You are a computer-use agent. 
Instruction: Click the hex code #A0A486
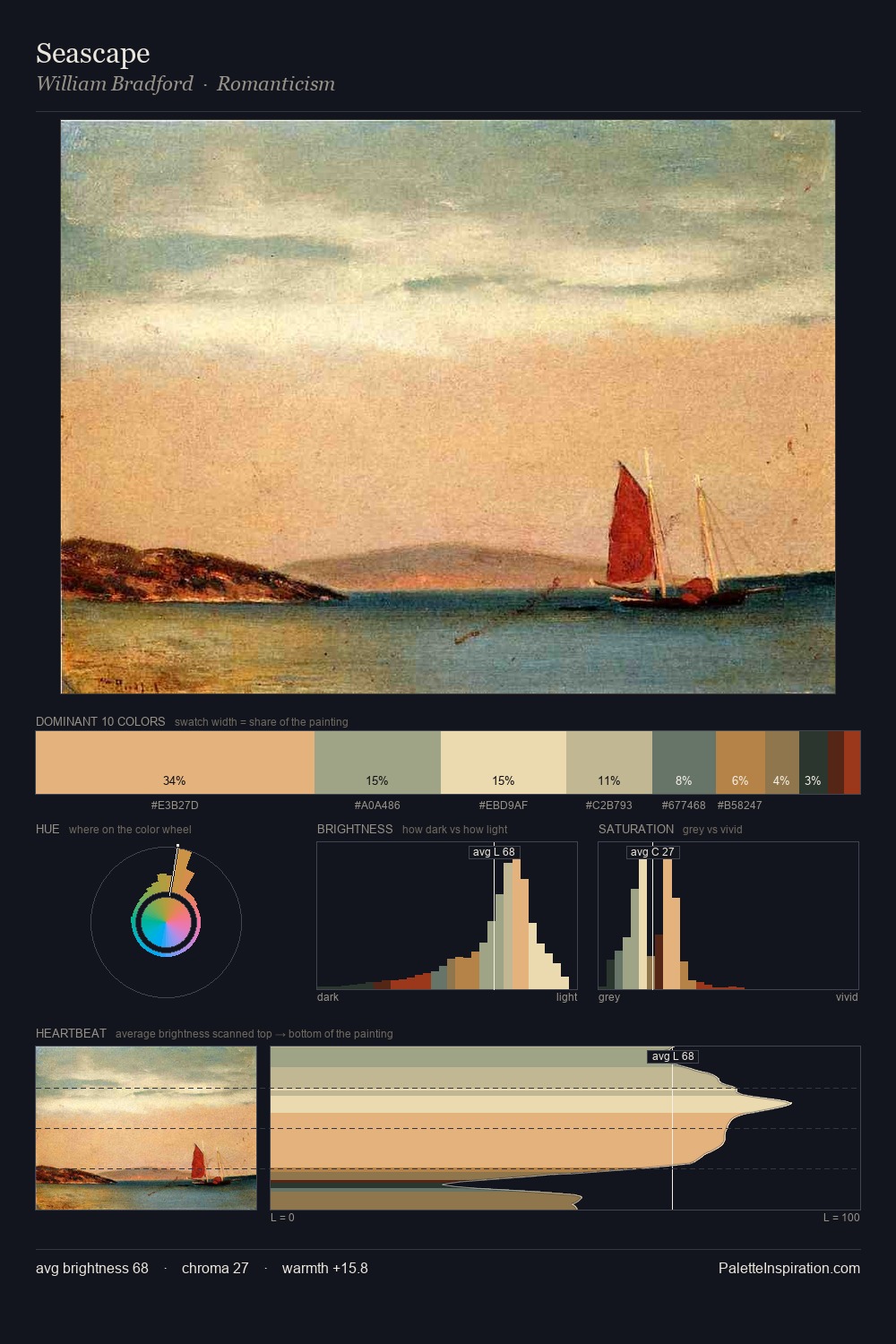coord(377,806)
